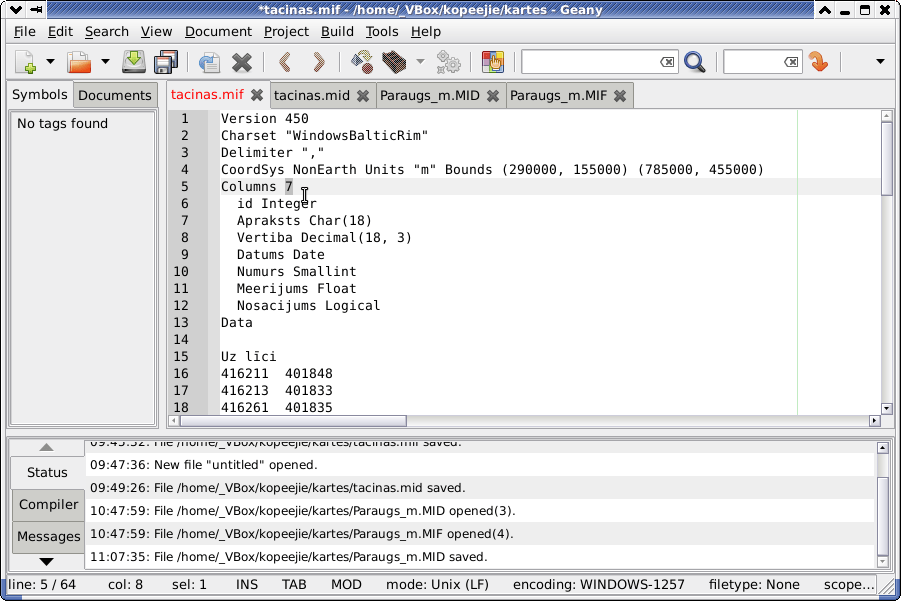Jump to the entered line (orange arrow)
The height and width of the screenshot is (601, 901).
coord(818,61)
